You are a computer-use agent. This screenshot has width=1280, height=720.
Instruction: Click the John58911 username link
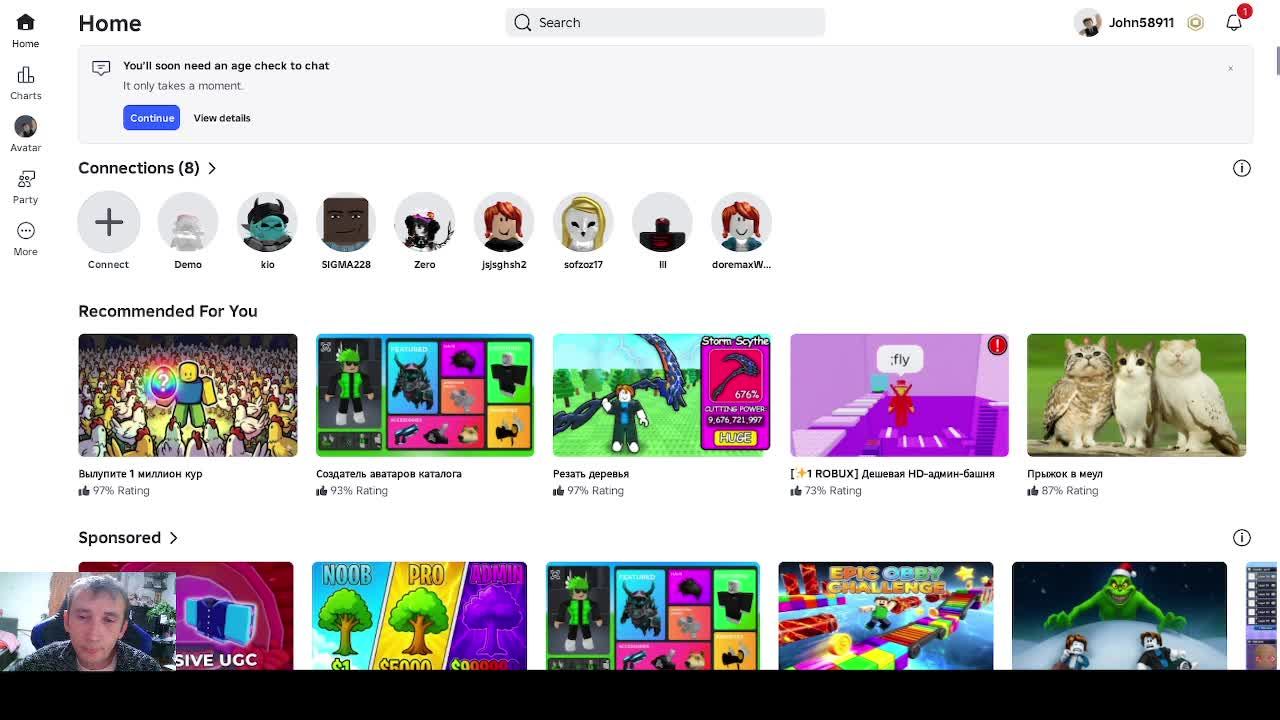(1141, 22)
